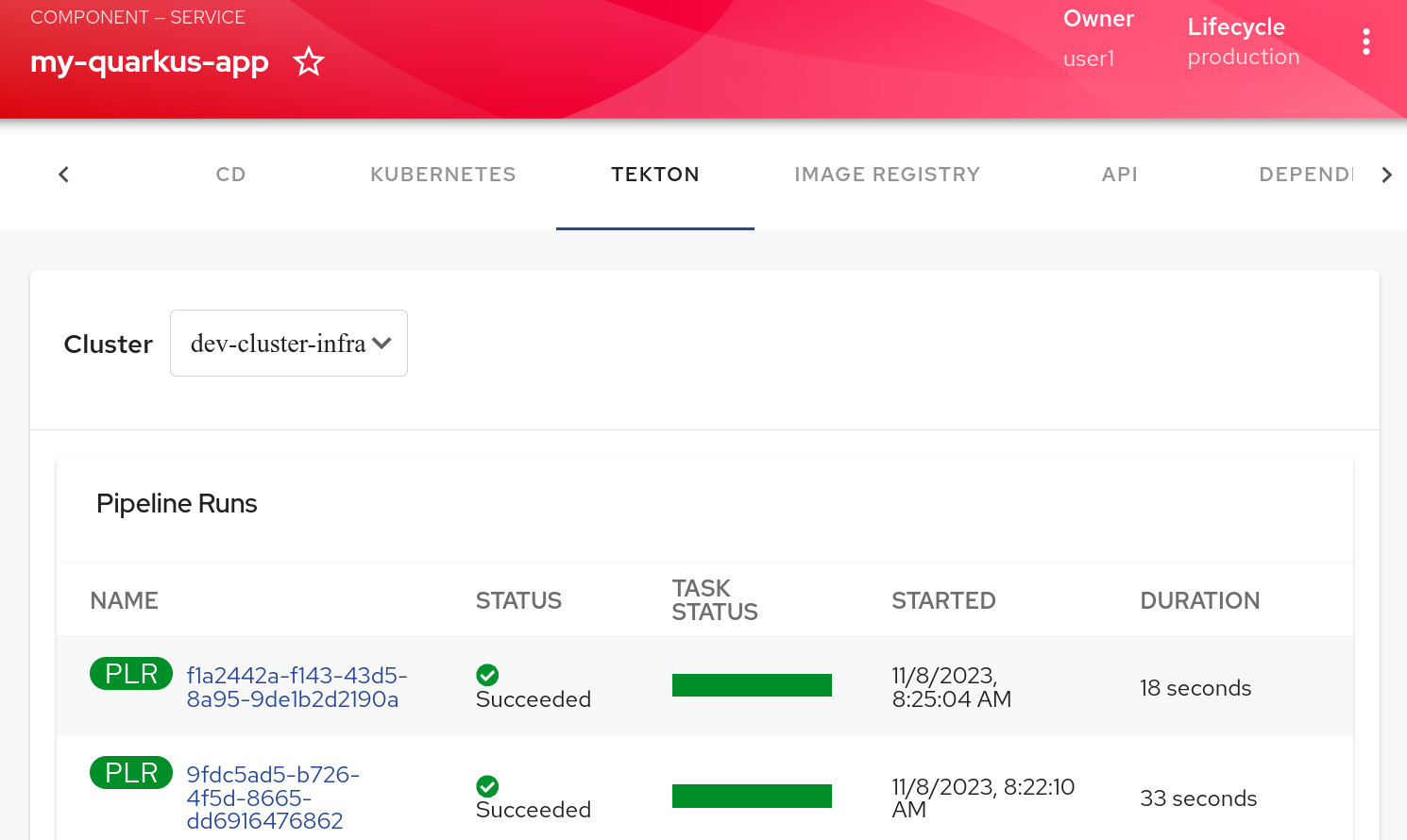1407x840 pixels.
Task: Click the my-quarkus-app title
Action: (149, 61)
